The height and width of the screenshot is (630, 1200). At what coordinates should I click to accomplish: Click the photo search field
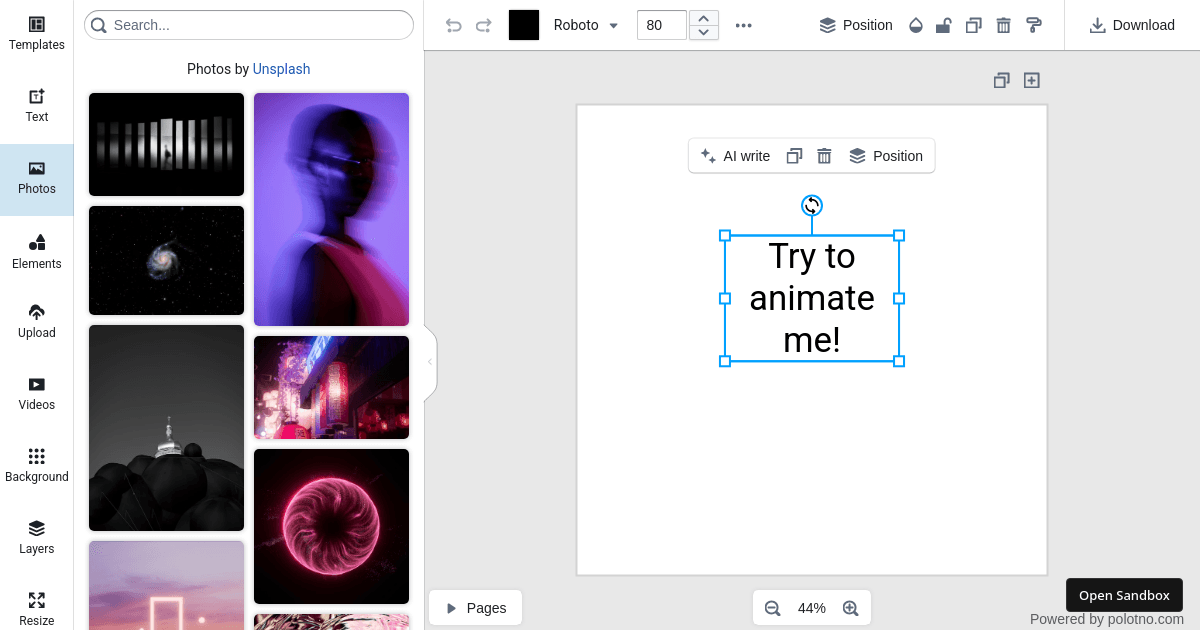pos(248,24)
